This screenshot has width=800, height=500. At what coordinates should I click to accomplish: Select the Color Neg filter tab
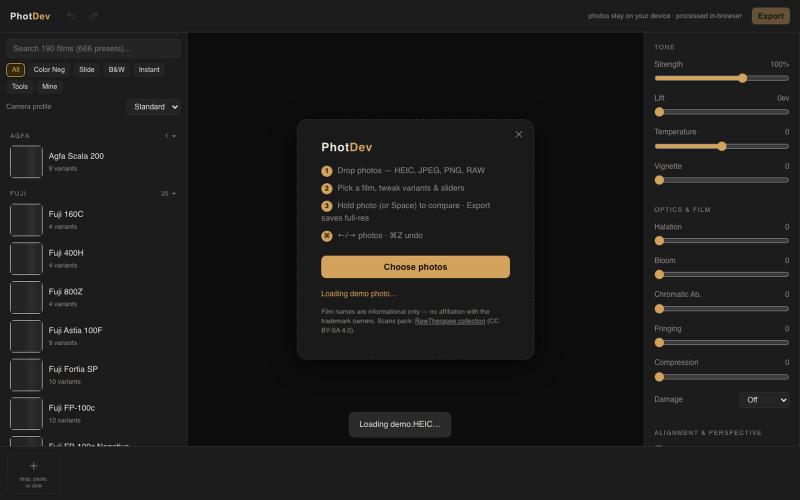click(49, 69)
